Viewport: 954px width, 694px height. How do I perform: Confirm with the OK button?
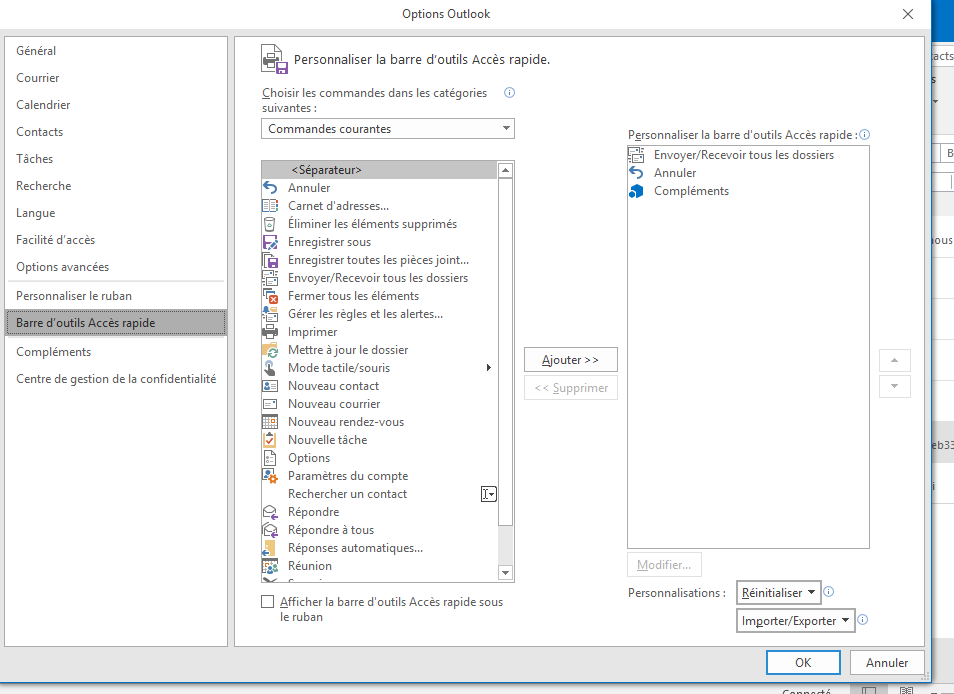(x=803, y=662)
